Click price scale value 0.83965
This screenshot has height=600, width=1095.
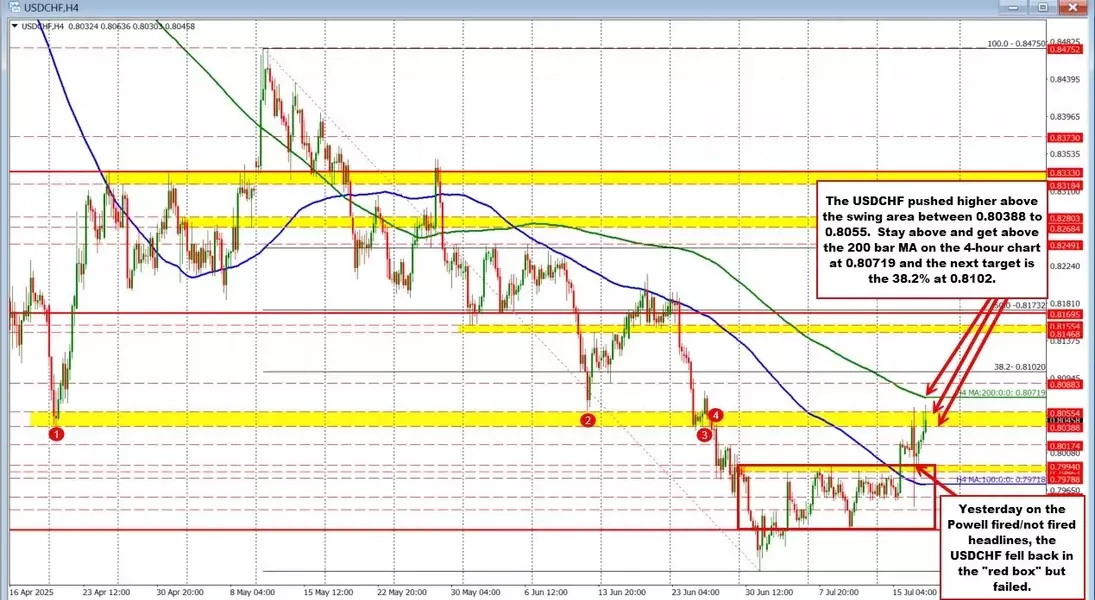[1064, 116]
